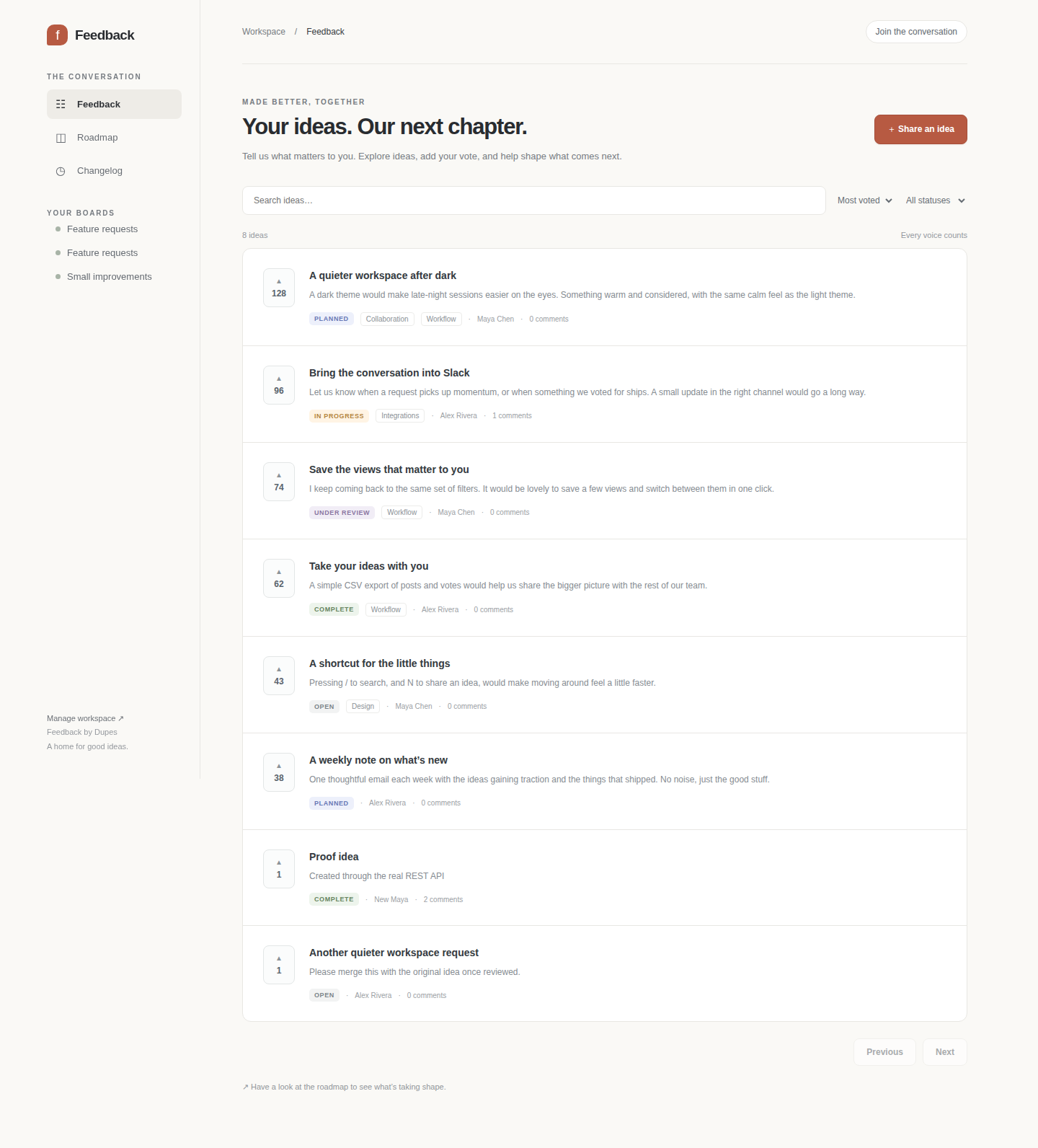Go to the Next page
This screenshot has height=1148, width=1038.
[945, 1052]
